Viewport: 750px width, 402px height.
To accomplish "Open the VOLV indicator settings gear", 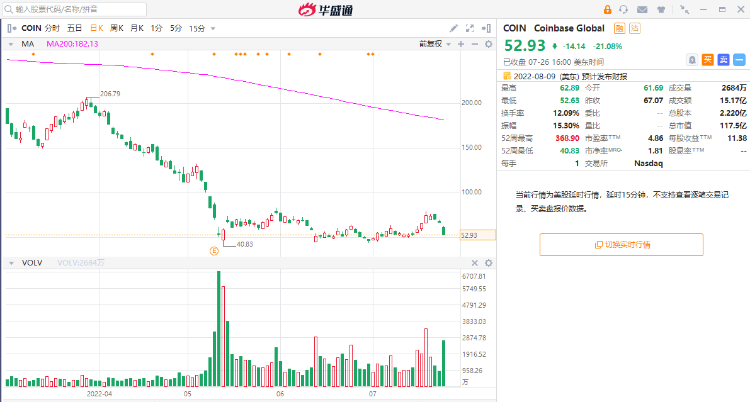I will 487,263.
